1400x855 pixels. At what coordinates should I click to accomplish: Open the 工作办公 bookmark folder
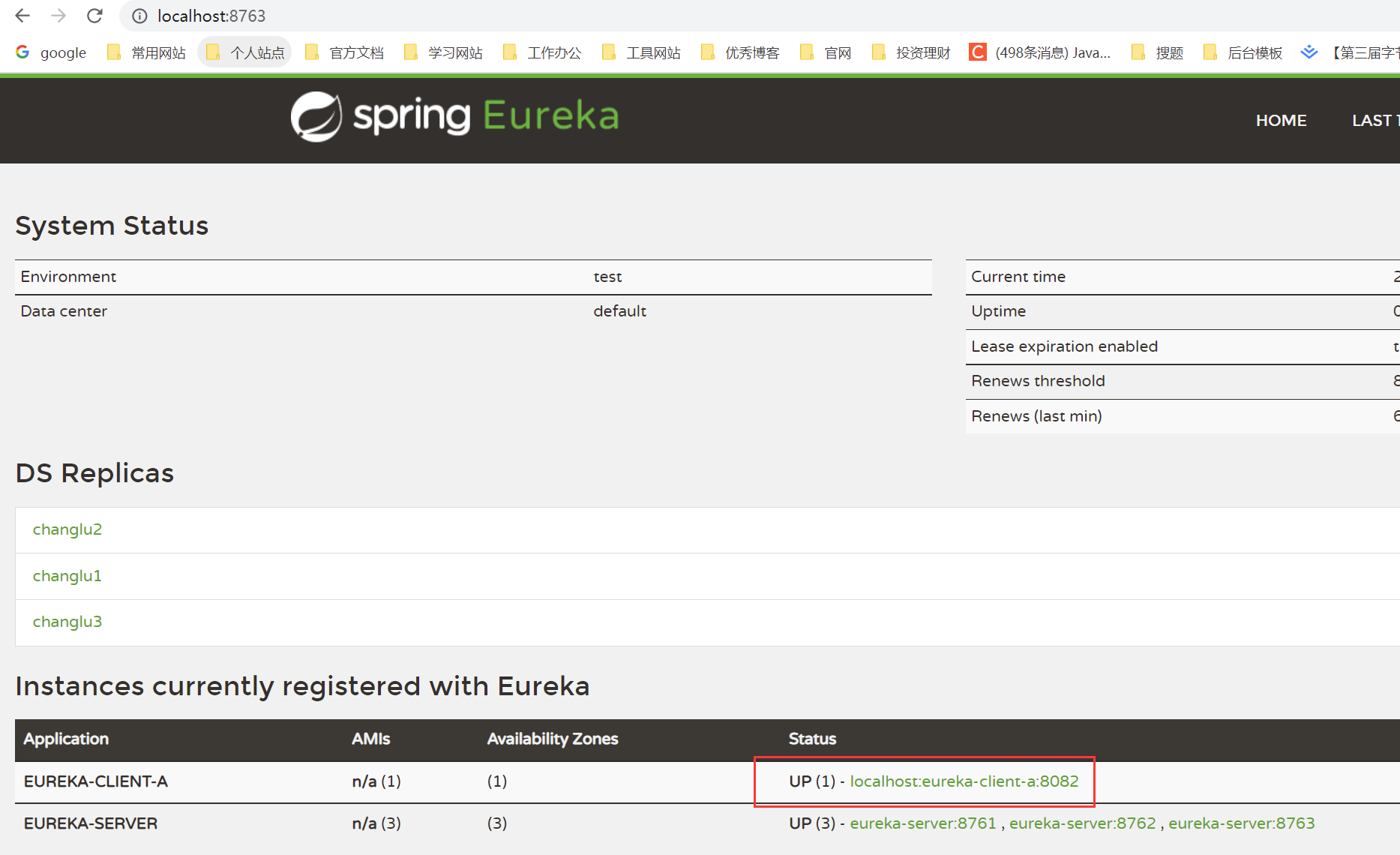[x=542, y=52]
